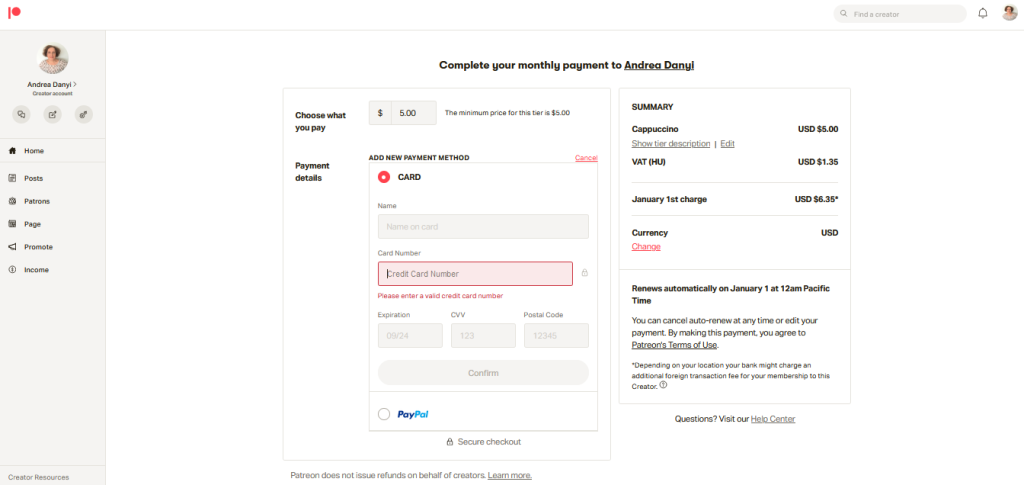Click the sidebar profile photo
This screenshot has height=485, width=1024.
pyautogui.click(x=53, y=59)
